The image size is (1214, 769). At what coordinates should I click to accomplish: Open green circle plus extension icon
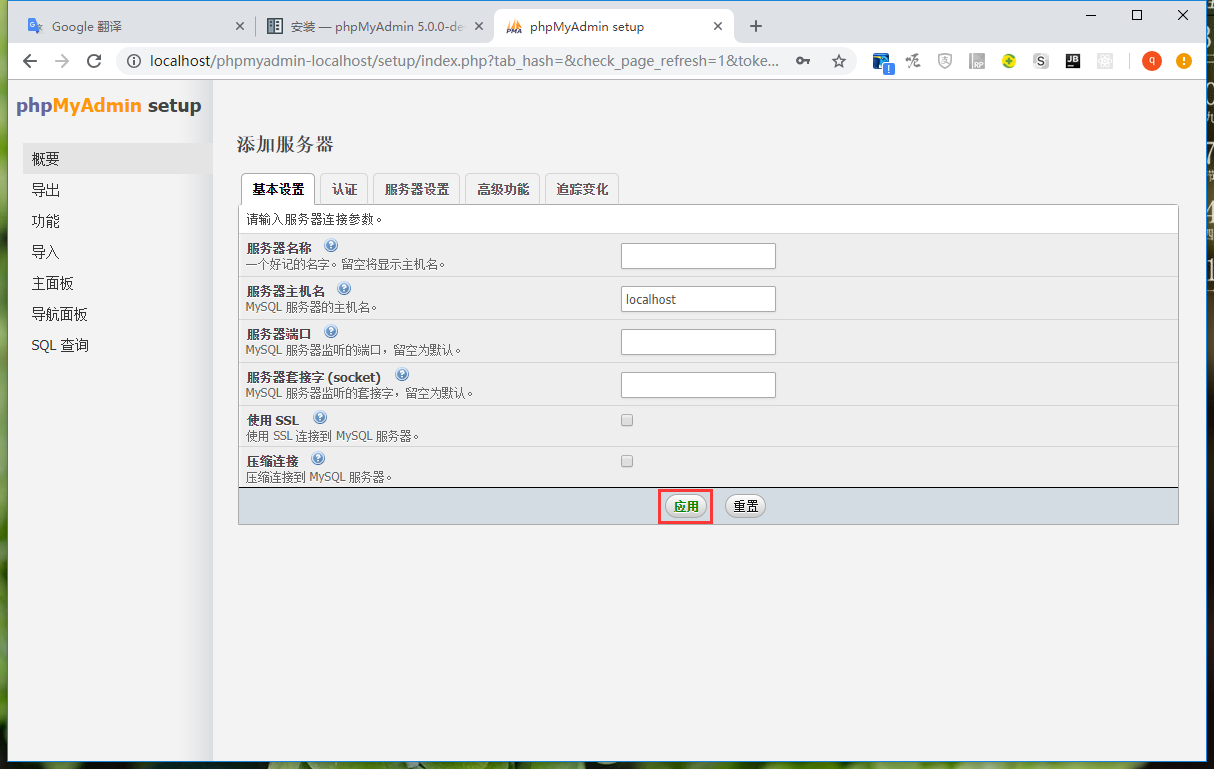[1009, 61]
